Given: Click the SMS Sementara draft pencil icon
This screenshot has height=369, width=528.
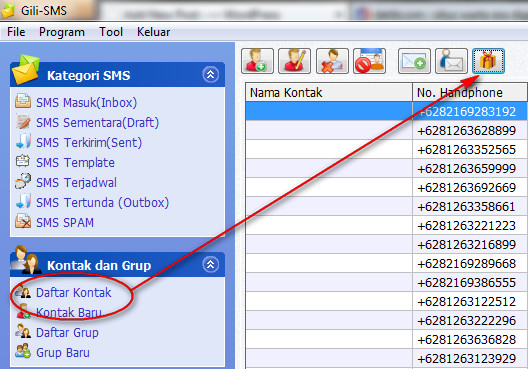Looking at the screenshot, I should pos(23,122).
